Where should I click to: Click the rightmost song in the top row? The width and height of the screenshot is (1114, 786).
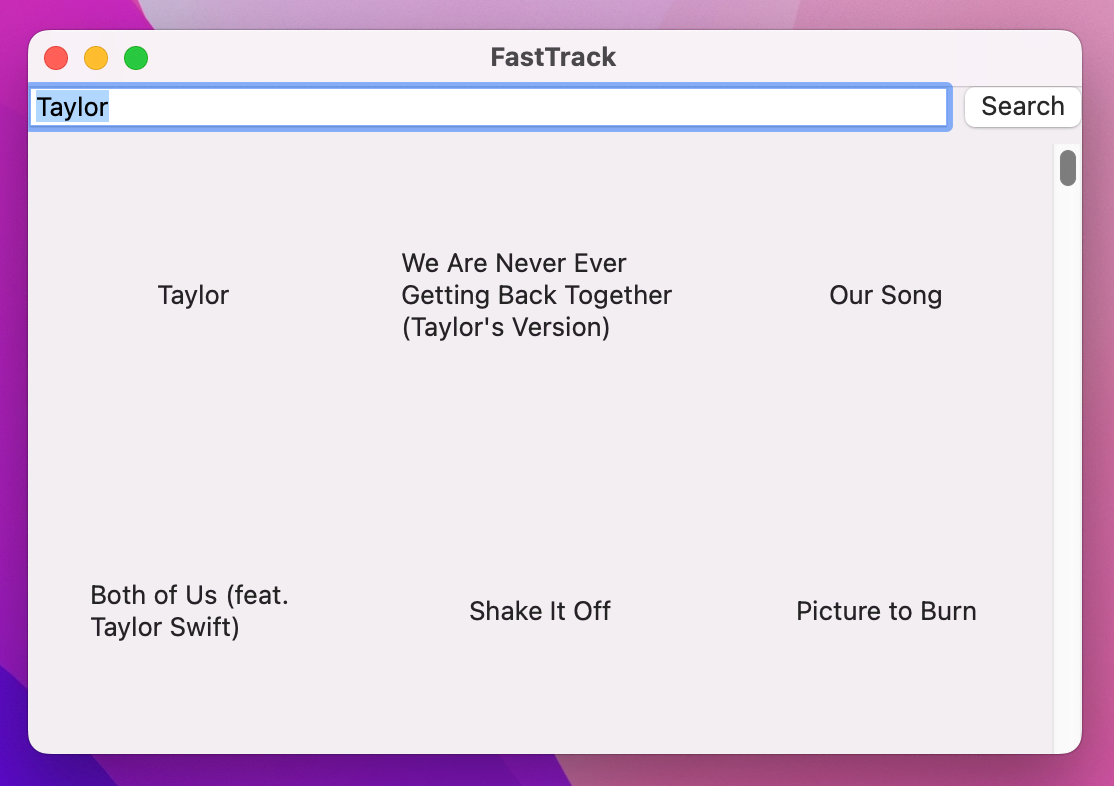tap(885, 295)
